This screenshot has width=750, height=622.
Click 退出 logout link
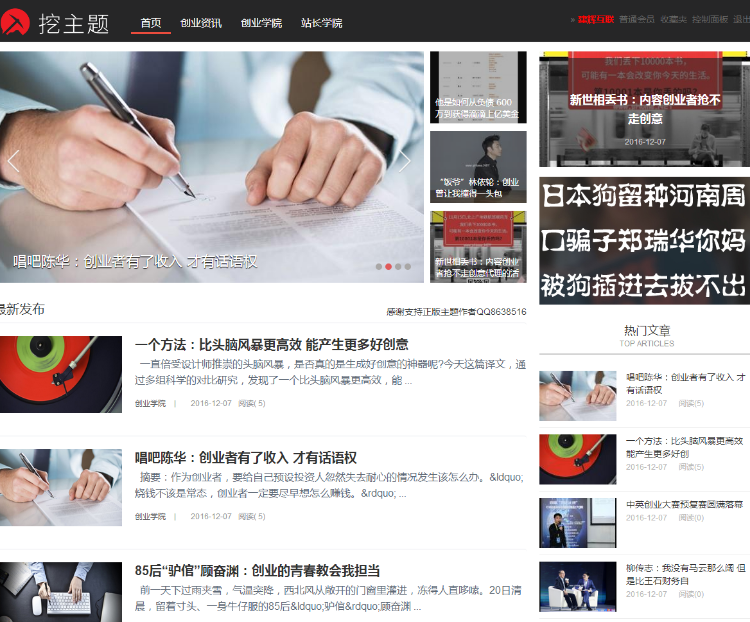tap(741, 19)
